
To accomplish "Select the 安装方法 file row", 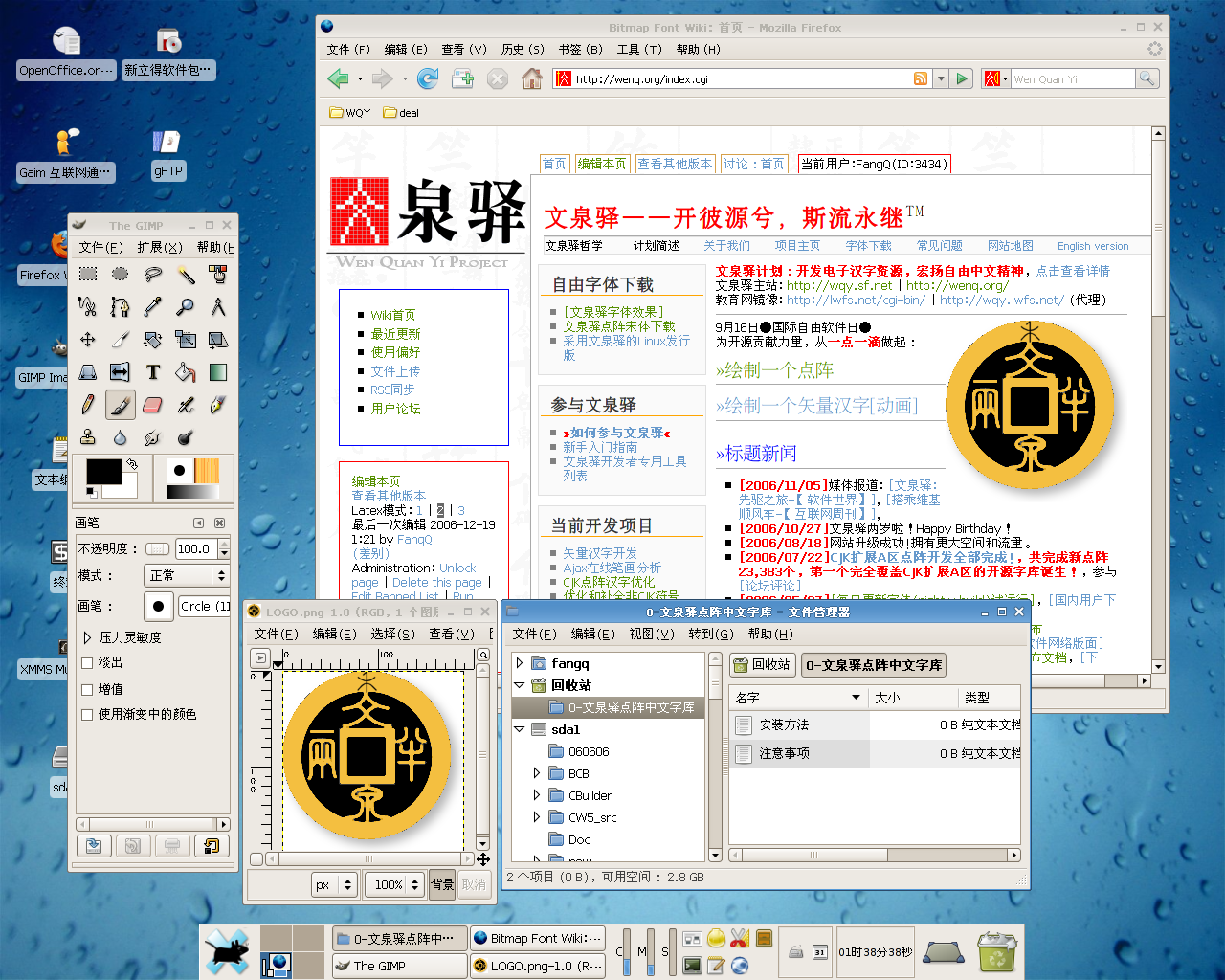I will (875, 724).
